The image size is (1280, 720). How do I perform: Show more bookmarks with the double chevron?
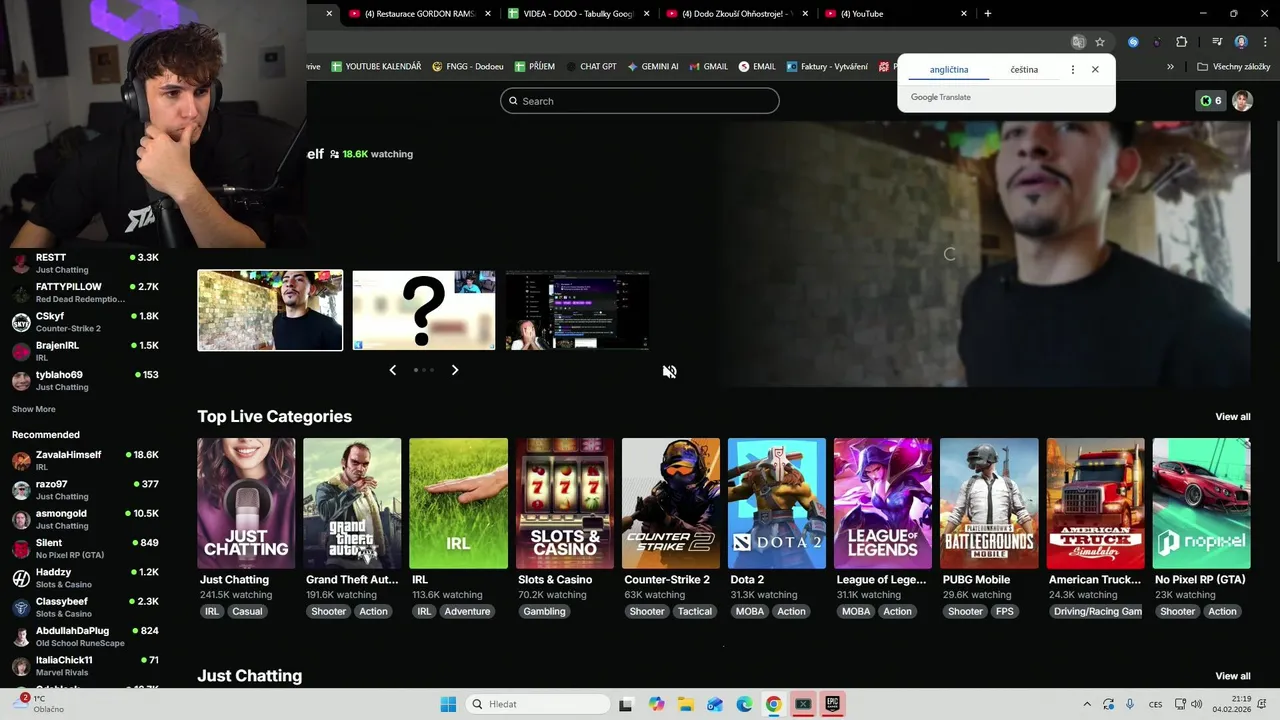point(1170,67)
